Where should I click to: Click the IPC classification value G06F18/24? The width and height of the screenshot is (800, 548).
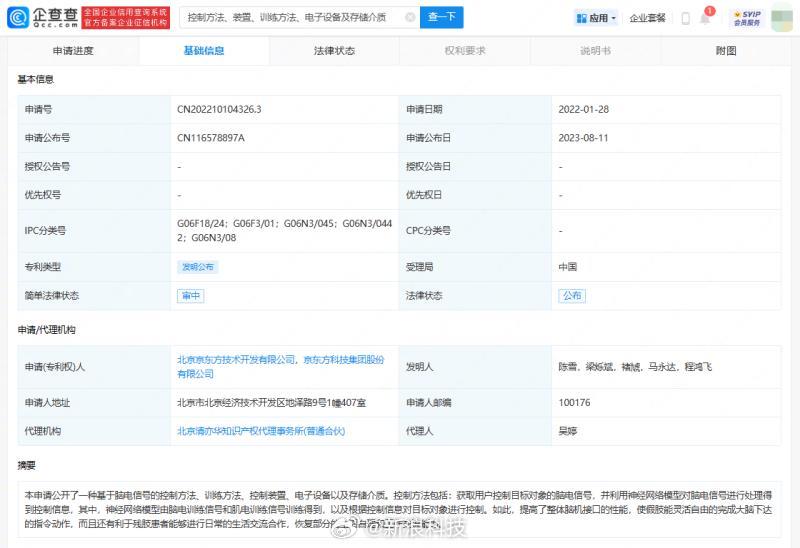[202, 223]
